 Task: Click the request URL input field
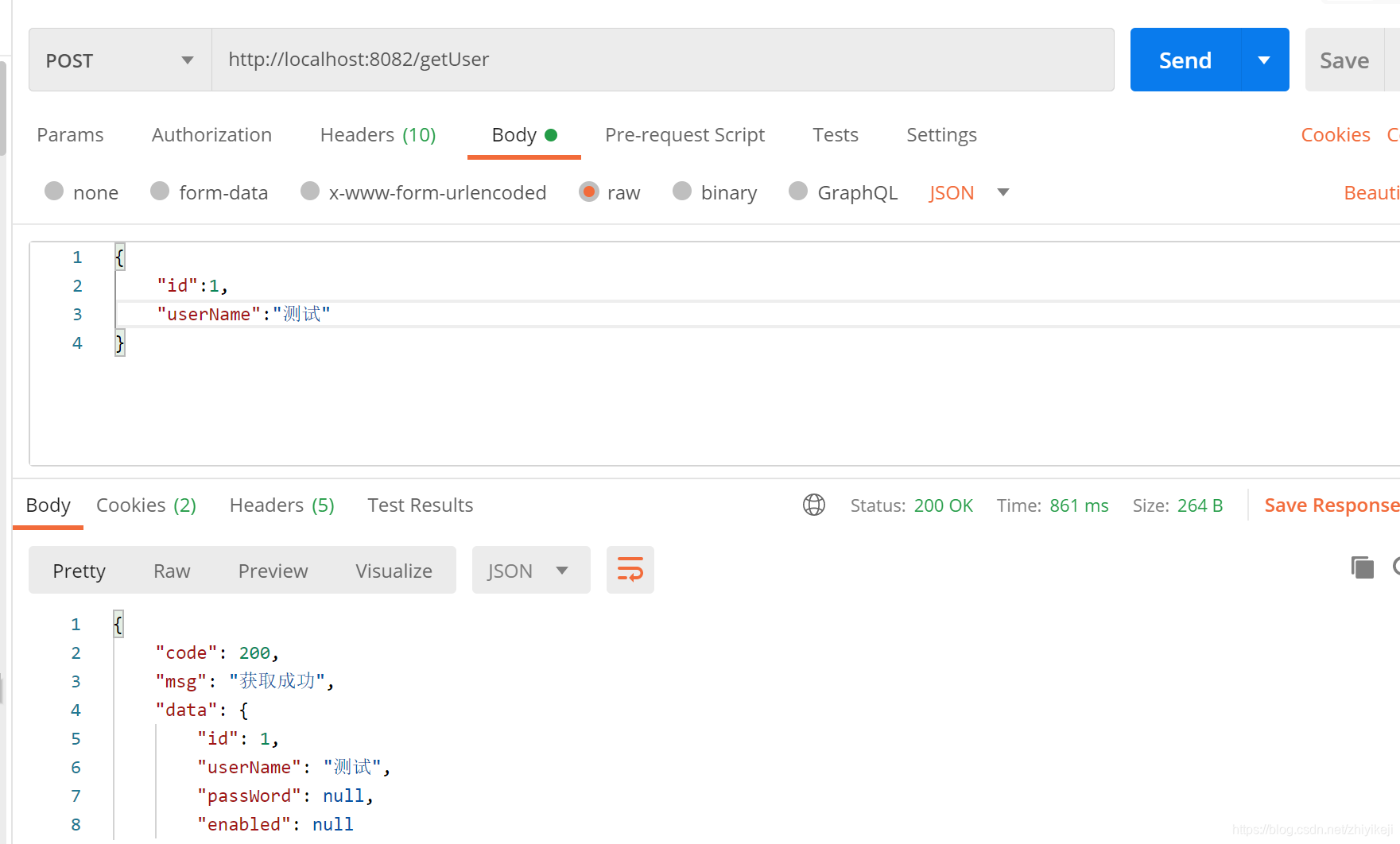(663, 60)
